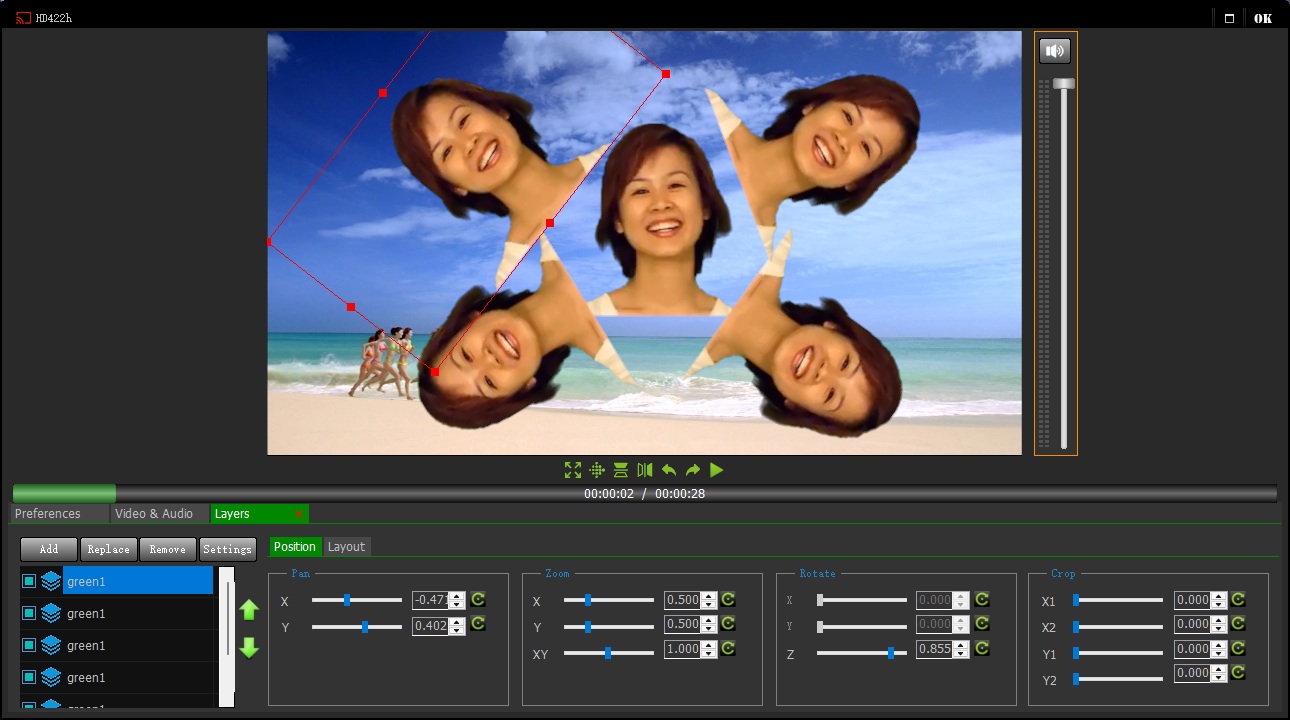This screenshot has width=1290, height=720.
Task: Click the fullscreen expand arrows icon
Action: pyautogui.click(x=573, y=470)
